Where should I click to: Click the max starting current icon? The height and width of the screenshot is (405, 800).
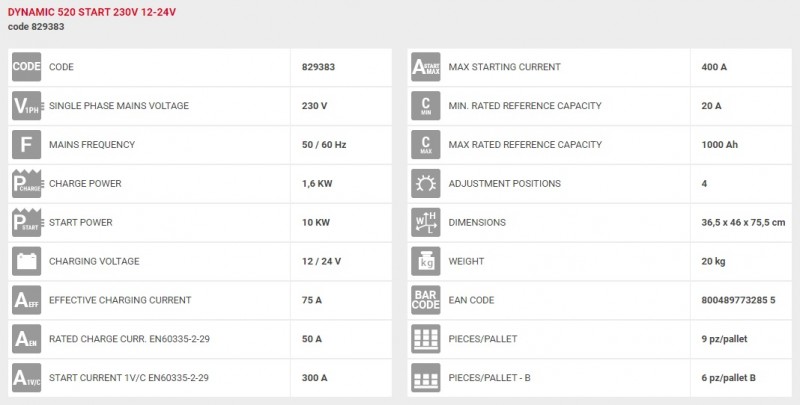(x=426, y=67)
